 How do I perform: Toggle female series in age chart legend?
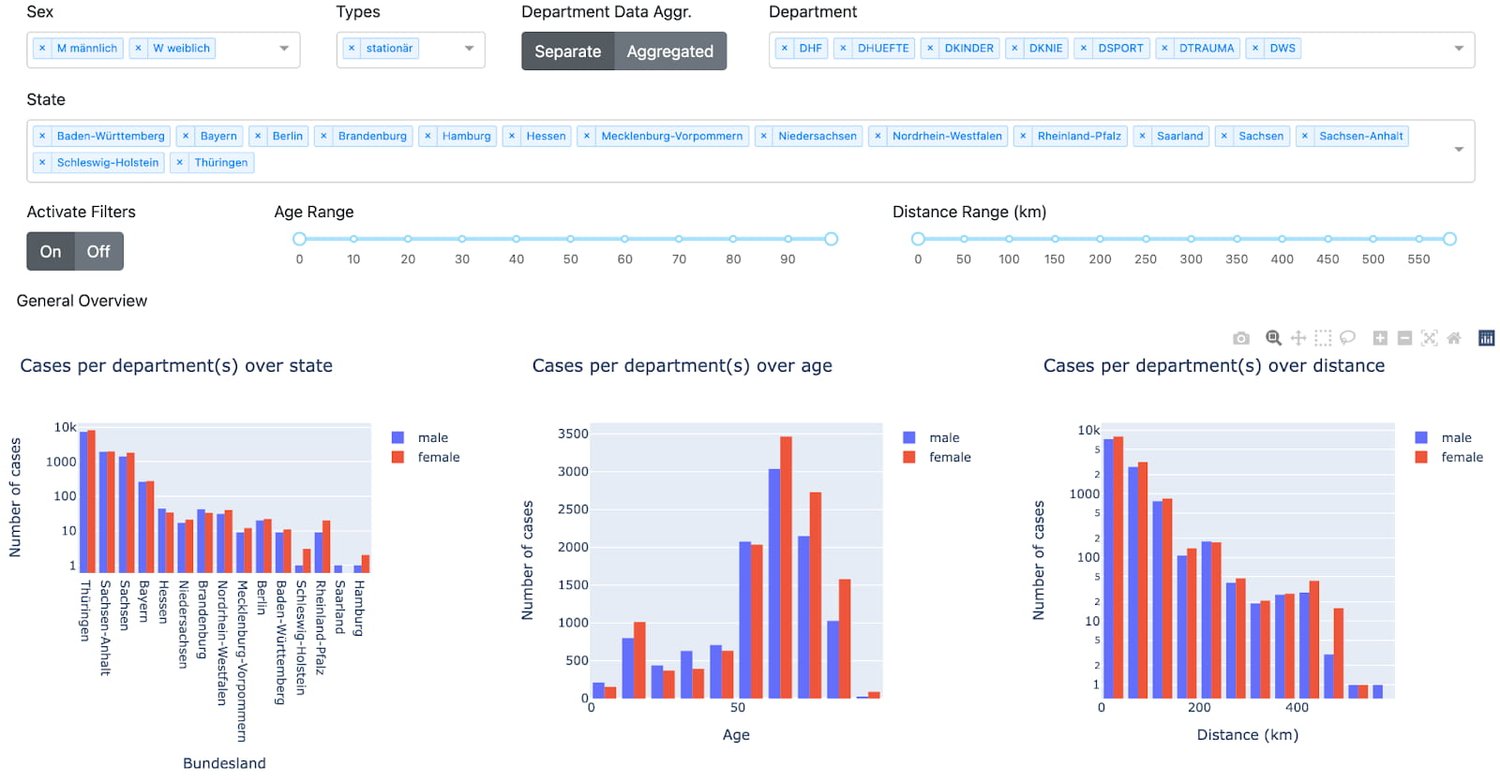tap(939, 457)
